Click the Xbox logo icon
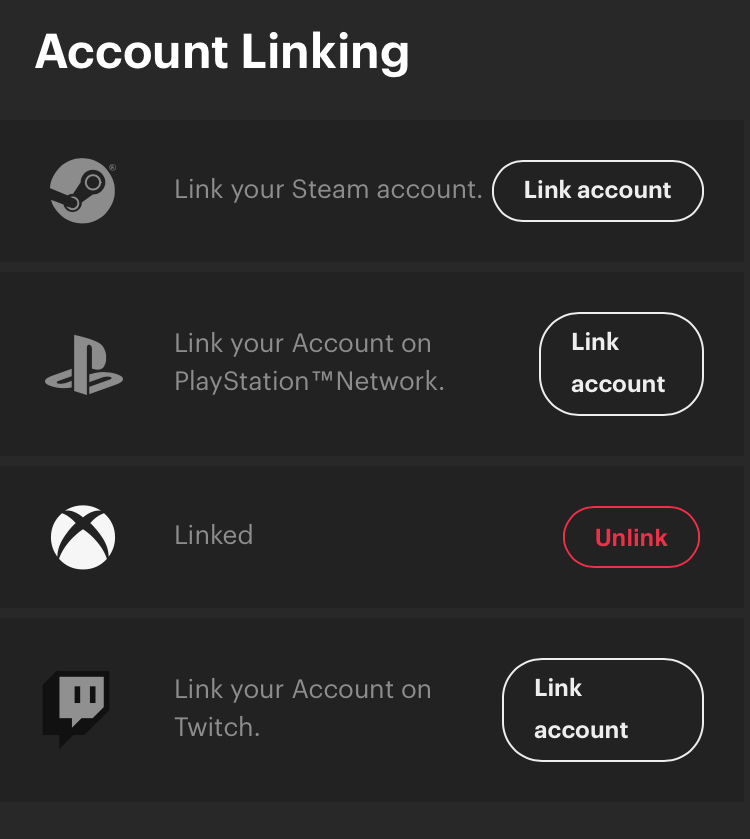 pos(83,537)
